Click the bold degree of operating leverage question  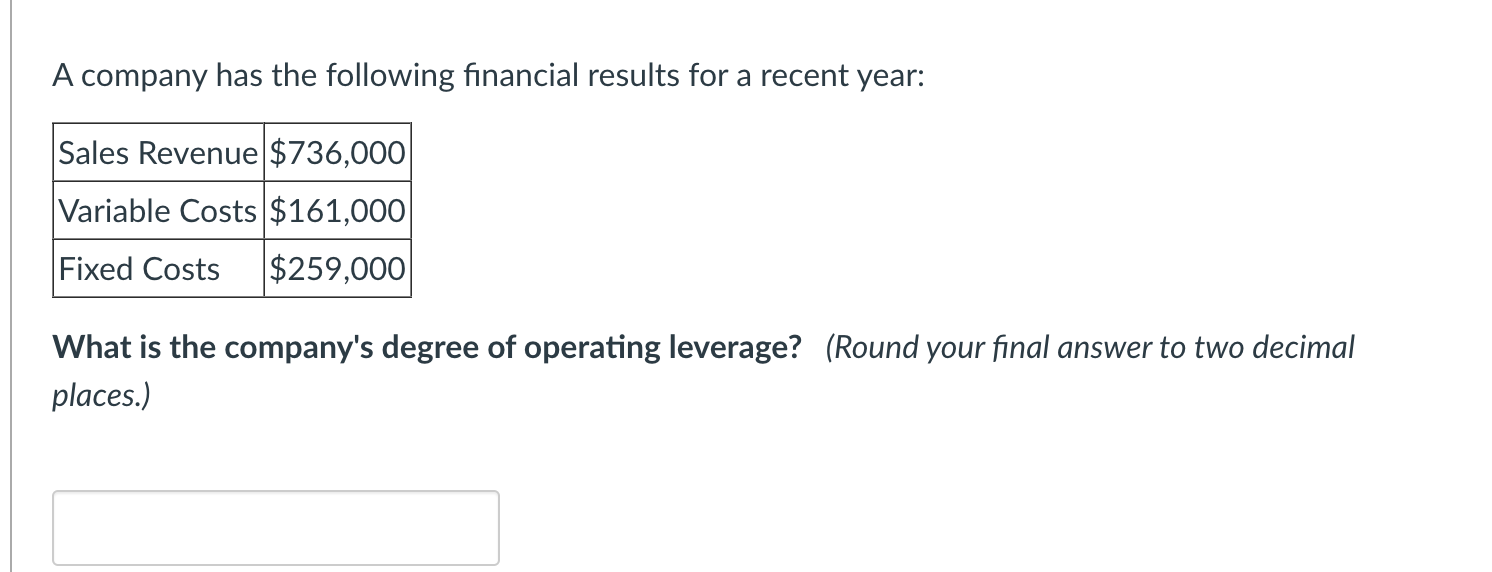pyautogui.click(x=428, y=348)
